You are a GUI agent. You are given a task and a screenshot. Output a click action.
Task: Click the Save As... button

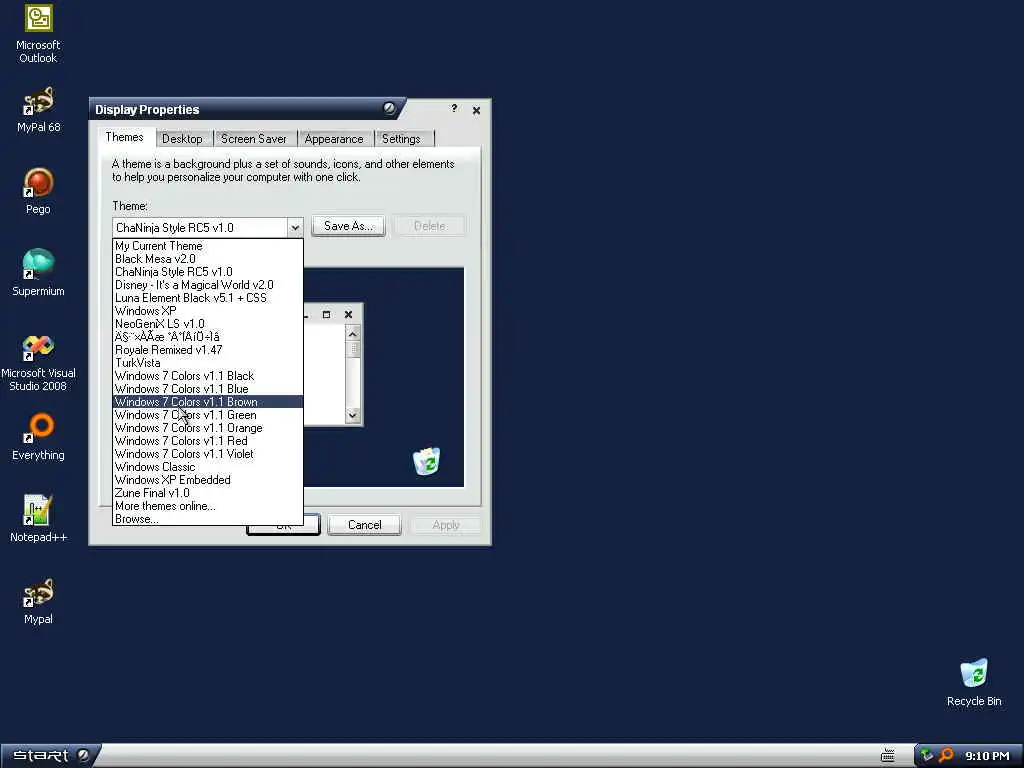pyautogui.click(x=348, y=226)
